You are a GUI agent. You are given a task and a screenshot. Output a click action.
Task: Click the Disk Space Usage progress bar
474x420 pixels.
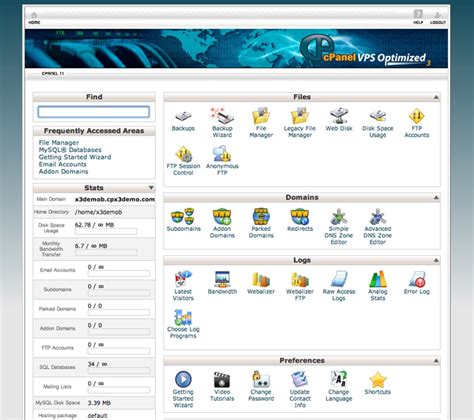click(x=106, y=232)
